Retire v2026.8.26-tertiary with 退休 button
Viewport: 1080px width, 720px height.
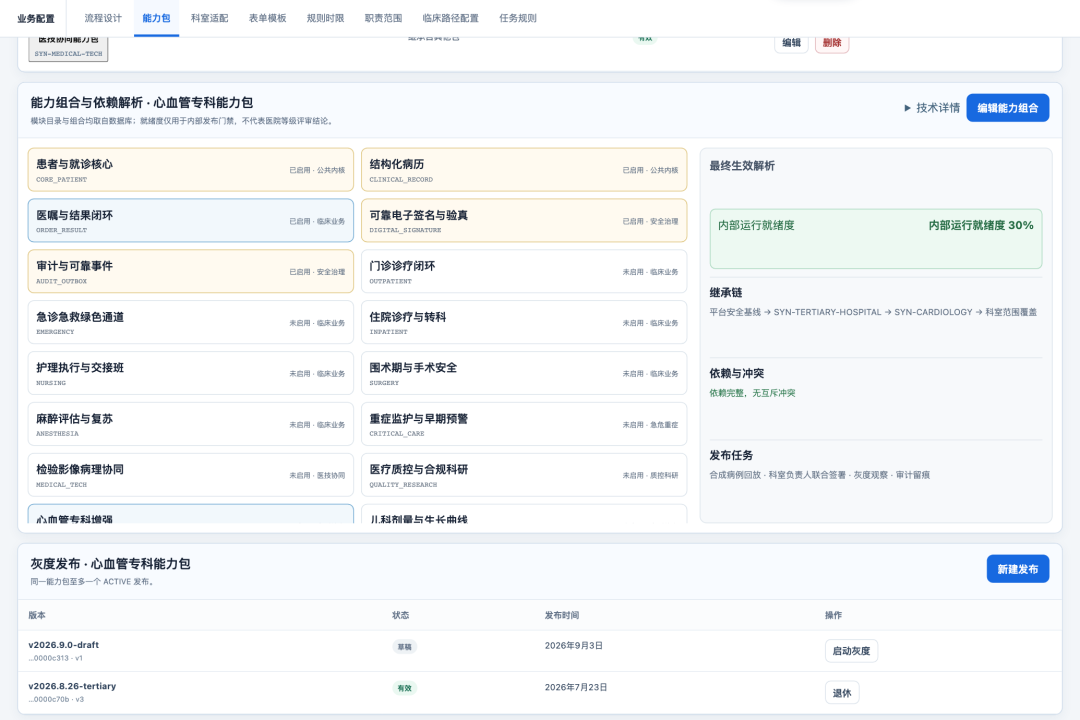842,693
